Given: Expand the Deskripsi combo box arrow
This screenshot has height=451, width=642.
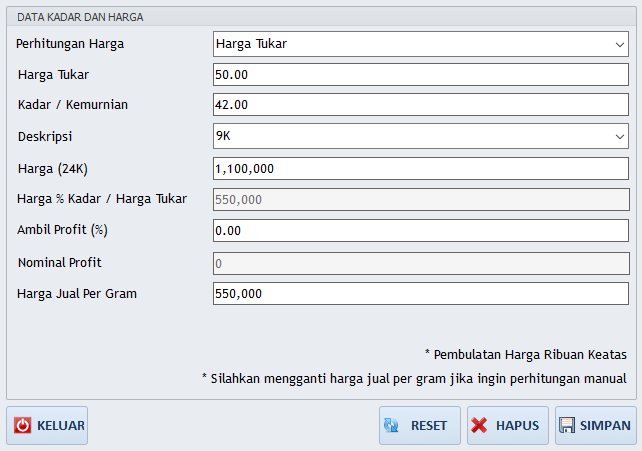Looking at the screenshot, I should pos(619,136).
